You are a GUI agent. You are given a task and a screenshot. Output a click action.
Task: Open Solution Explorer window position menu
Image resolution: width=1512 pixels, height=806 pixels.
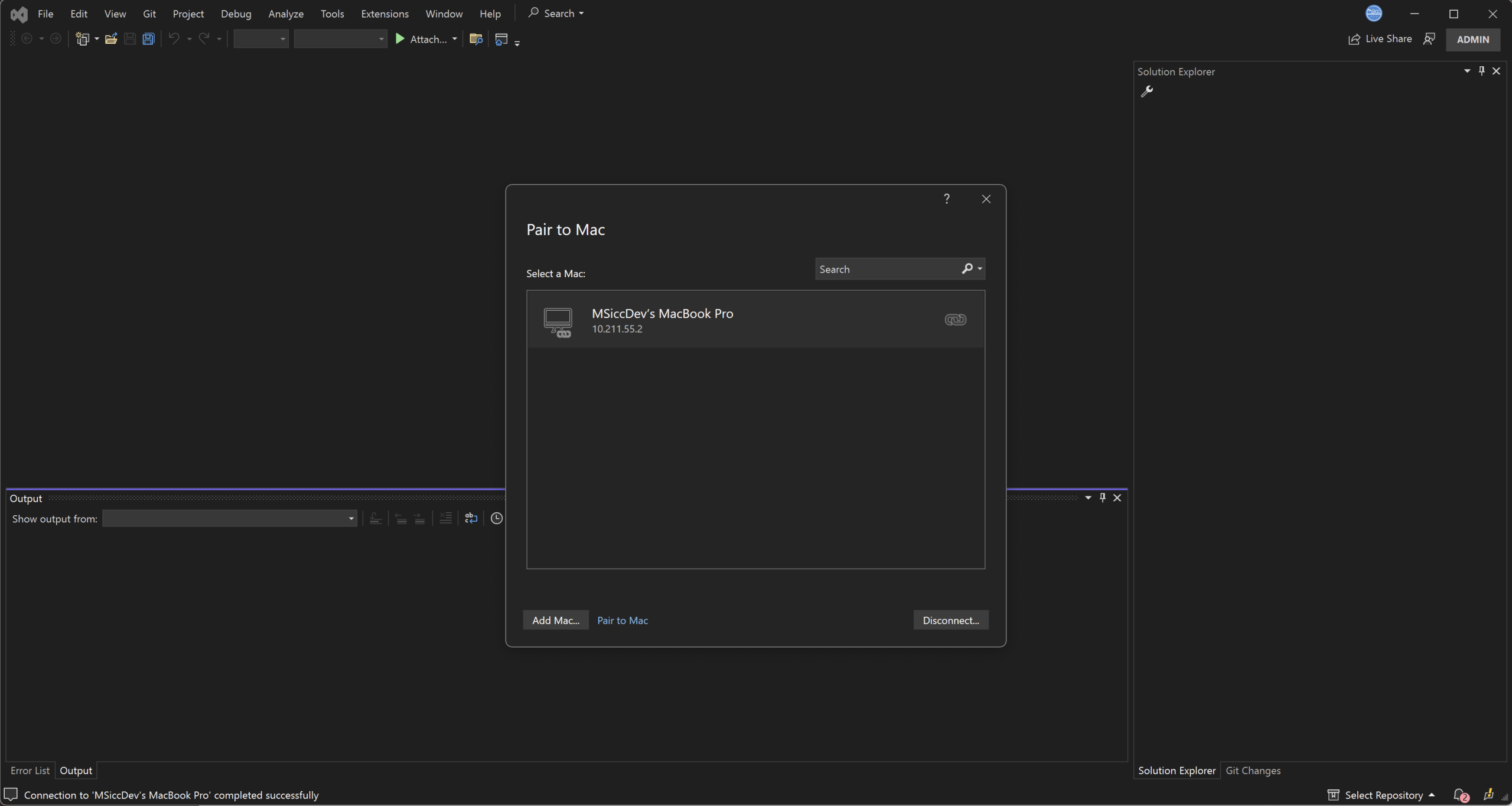(x=1467, y=71)
